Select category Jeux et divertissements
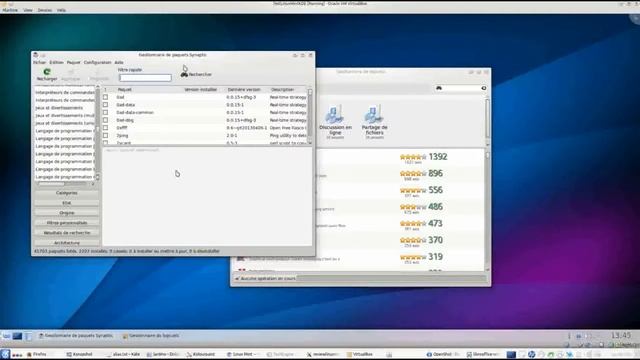This screenshot has height=360, width=640. coord(59,108)
